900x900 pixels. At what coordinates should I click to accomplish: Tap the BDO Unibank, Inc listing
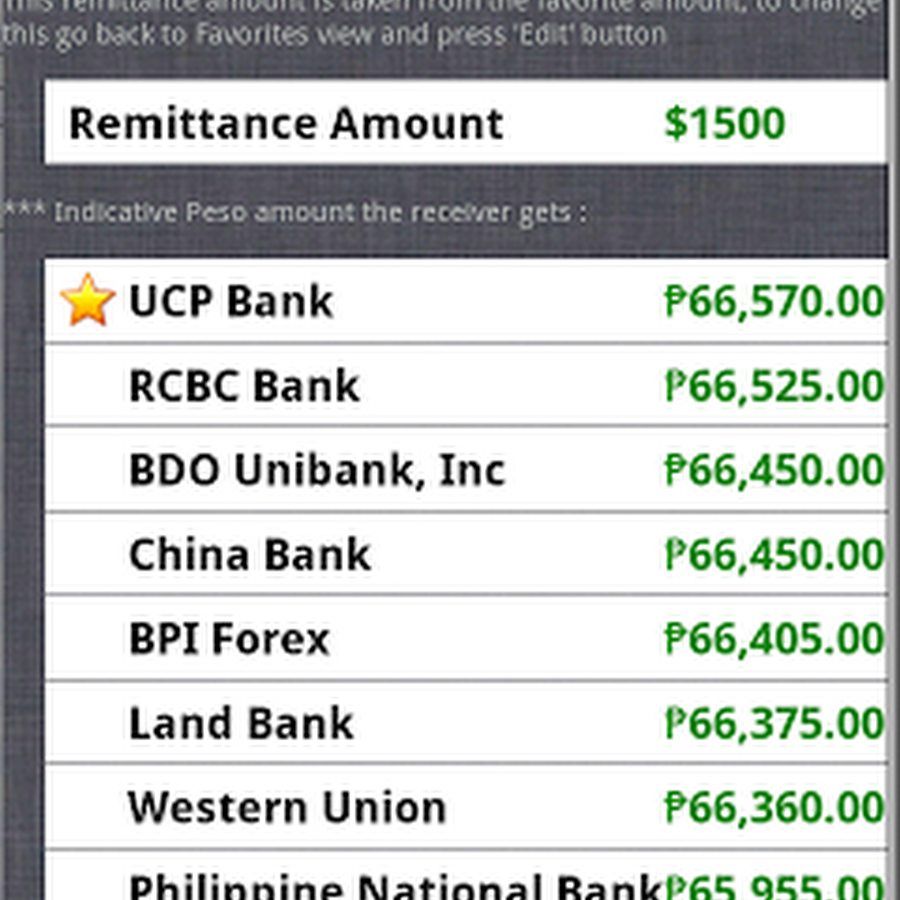point(317,470)
